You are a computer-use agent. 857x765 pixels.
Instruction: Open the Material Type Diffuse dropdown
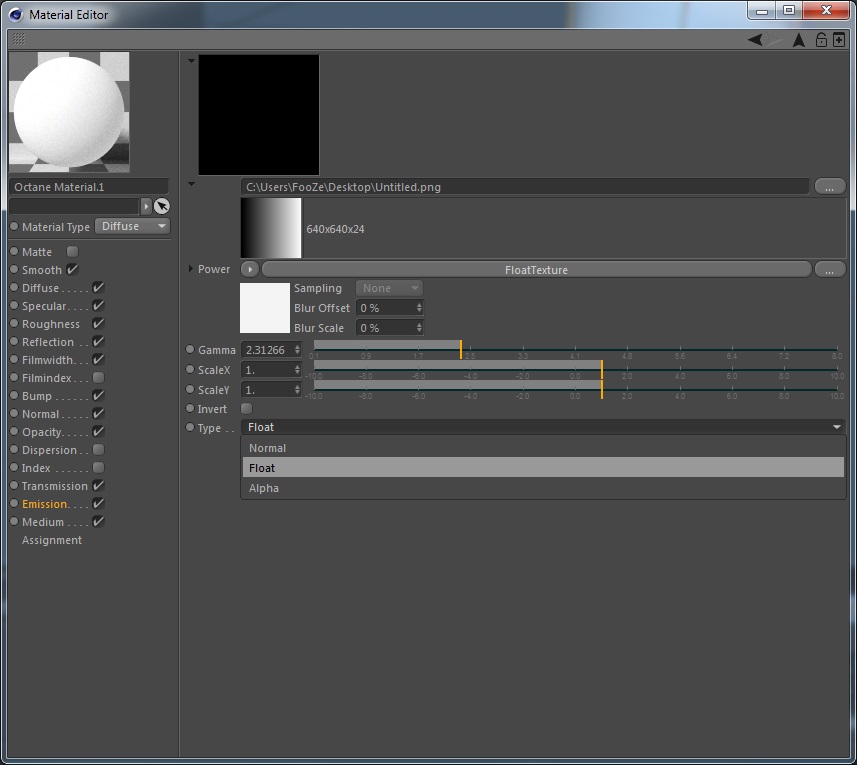pos(132,226)
